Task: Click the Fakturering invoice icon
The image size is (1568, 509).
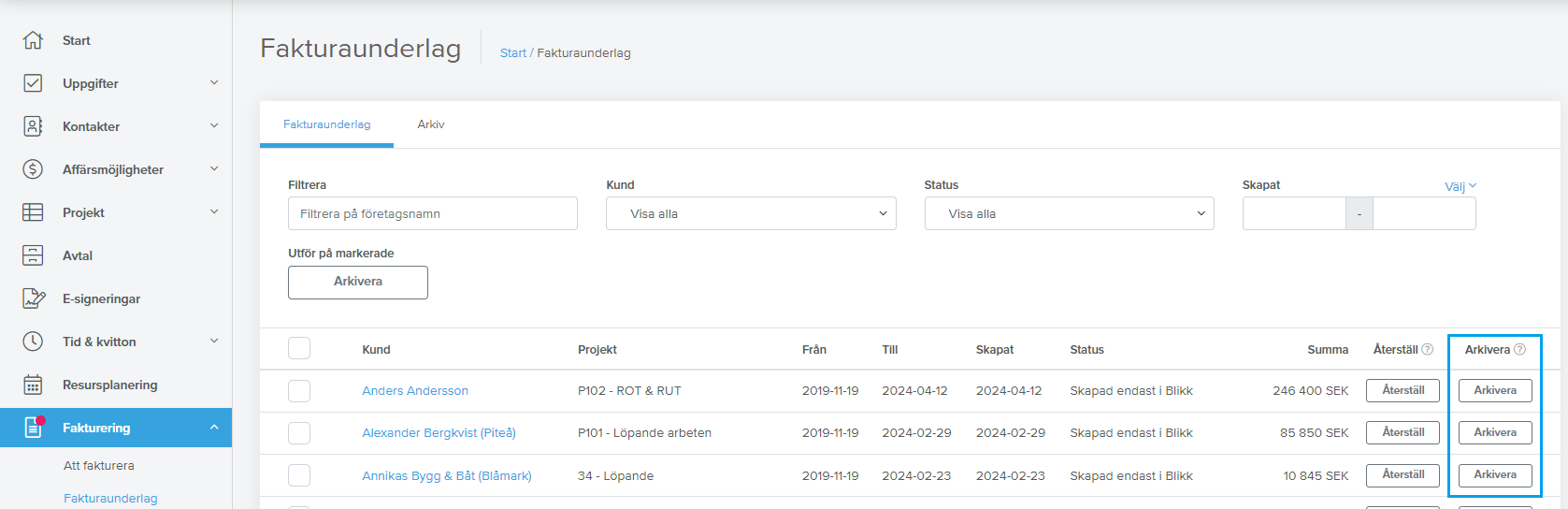Action: [x=34, y=428]
